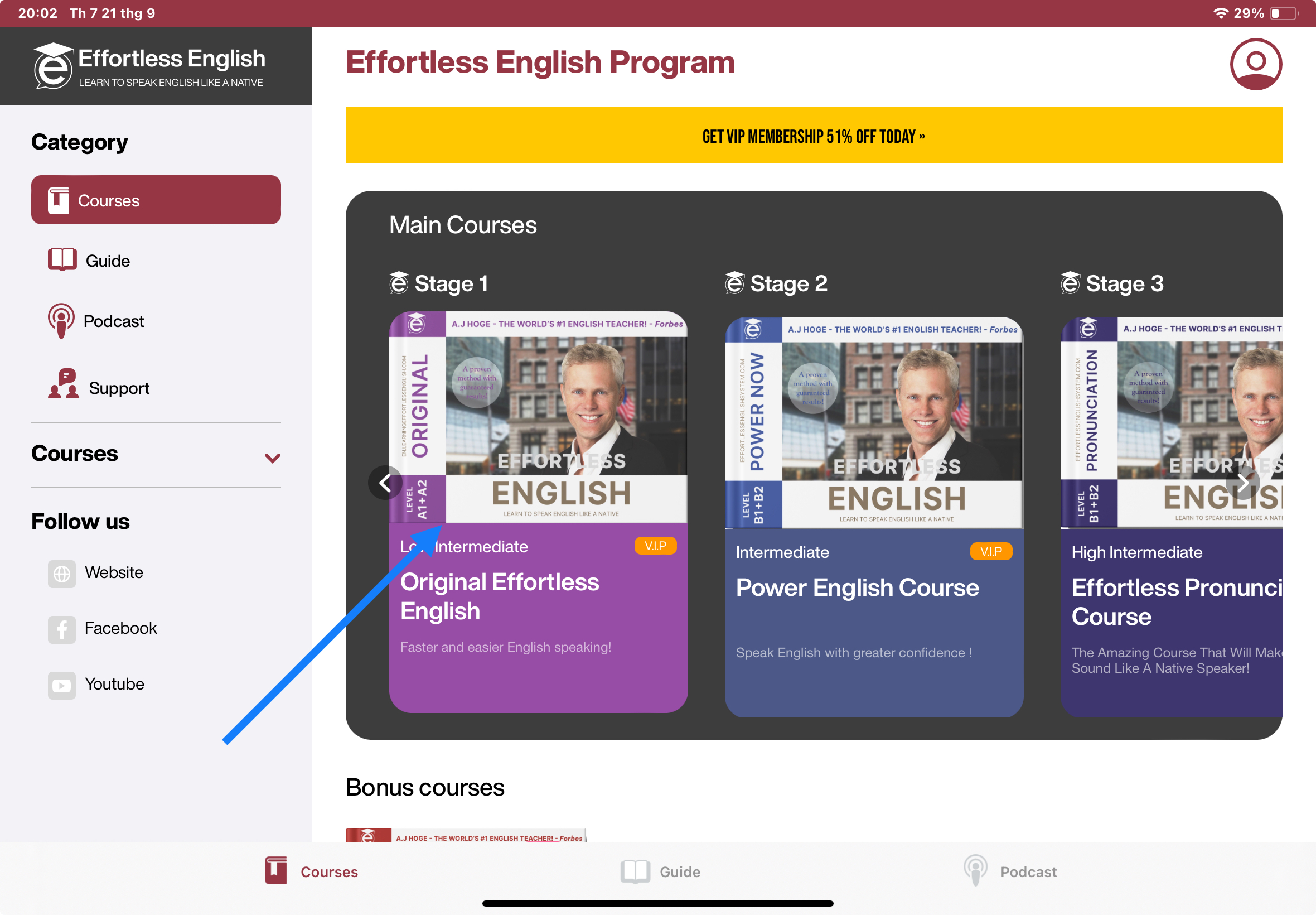Click the Main Courses heading

coord(462,225)
